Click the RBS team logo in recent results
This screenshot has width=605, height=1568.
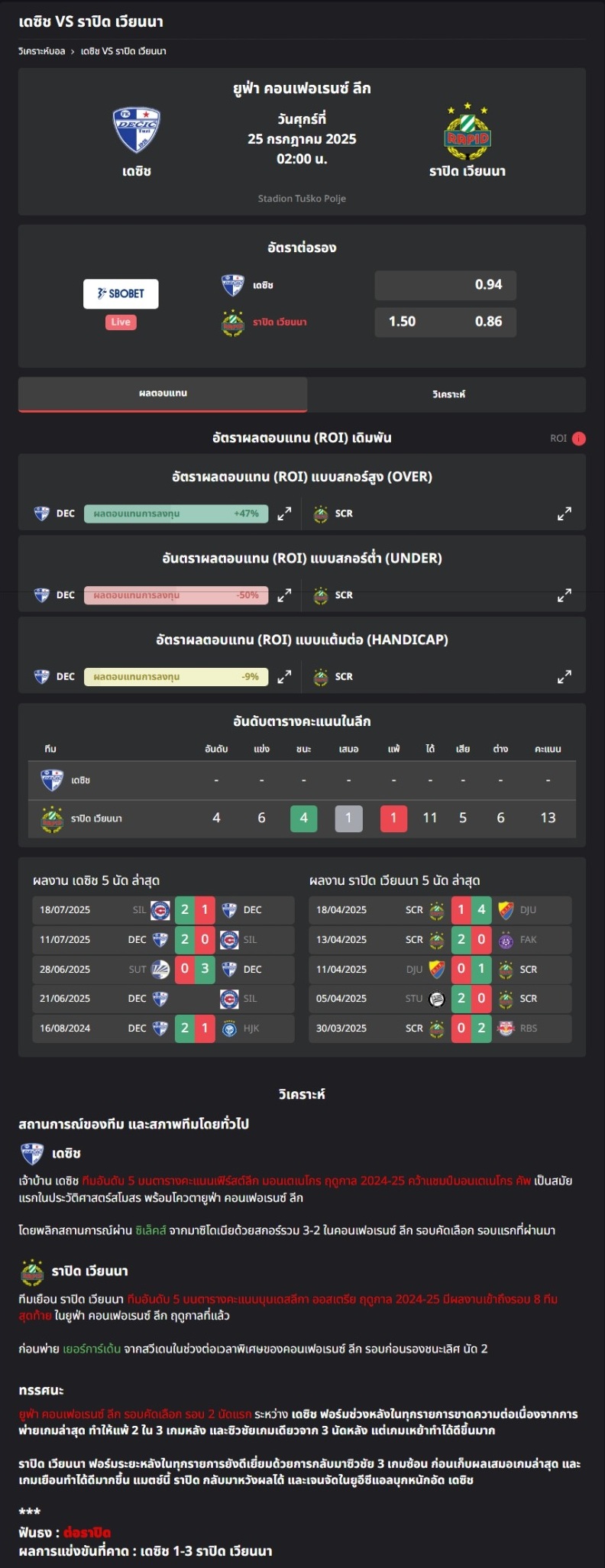tap(506, 1029)
